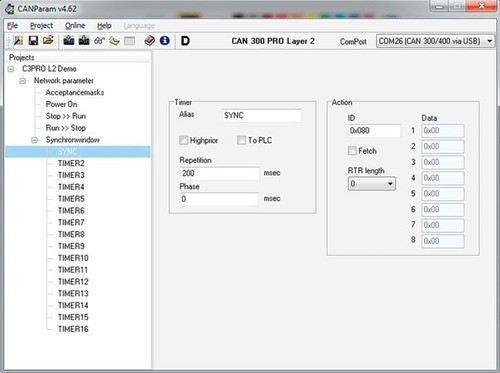Select TIMER4 in the tree
This screenshot has height=373, width=500.
pos(71,187)
